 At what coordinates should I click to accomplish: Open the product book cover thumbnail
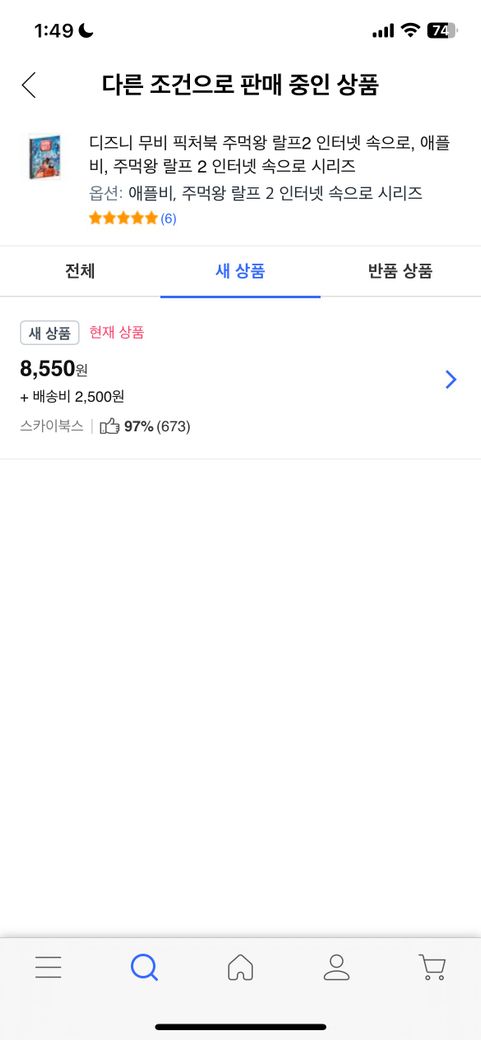[x=44, y=157]
